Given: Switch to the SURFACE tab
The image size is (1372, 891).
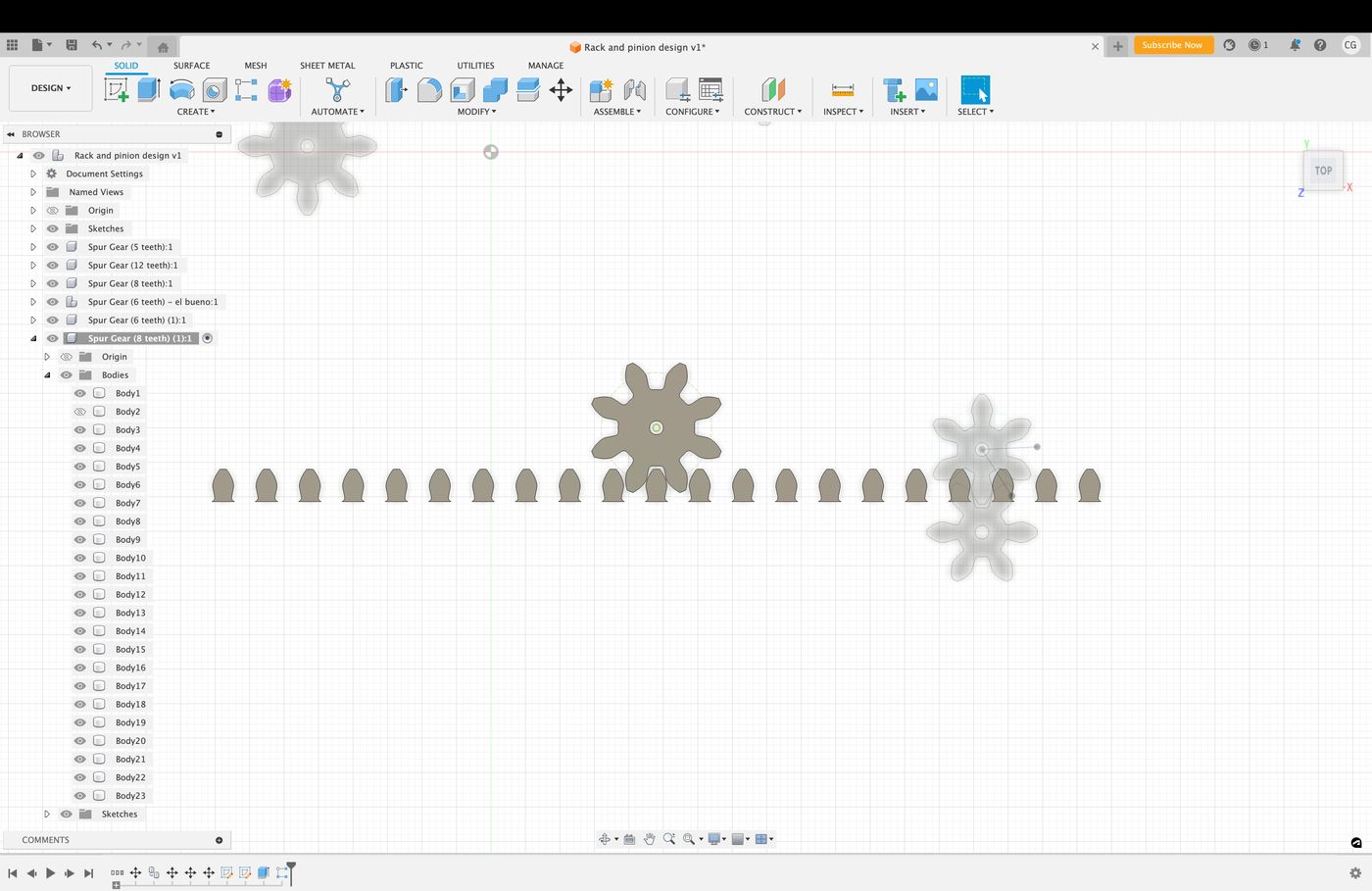Looking at the screenshot, I should [x=192, y=66].
